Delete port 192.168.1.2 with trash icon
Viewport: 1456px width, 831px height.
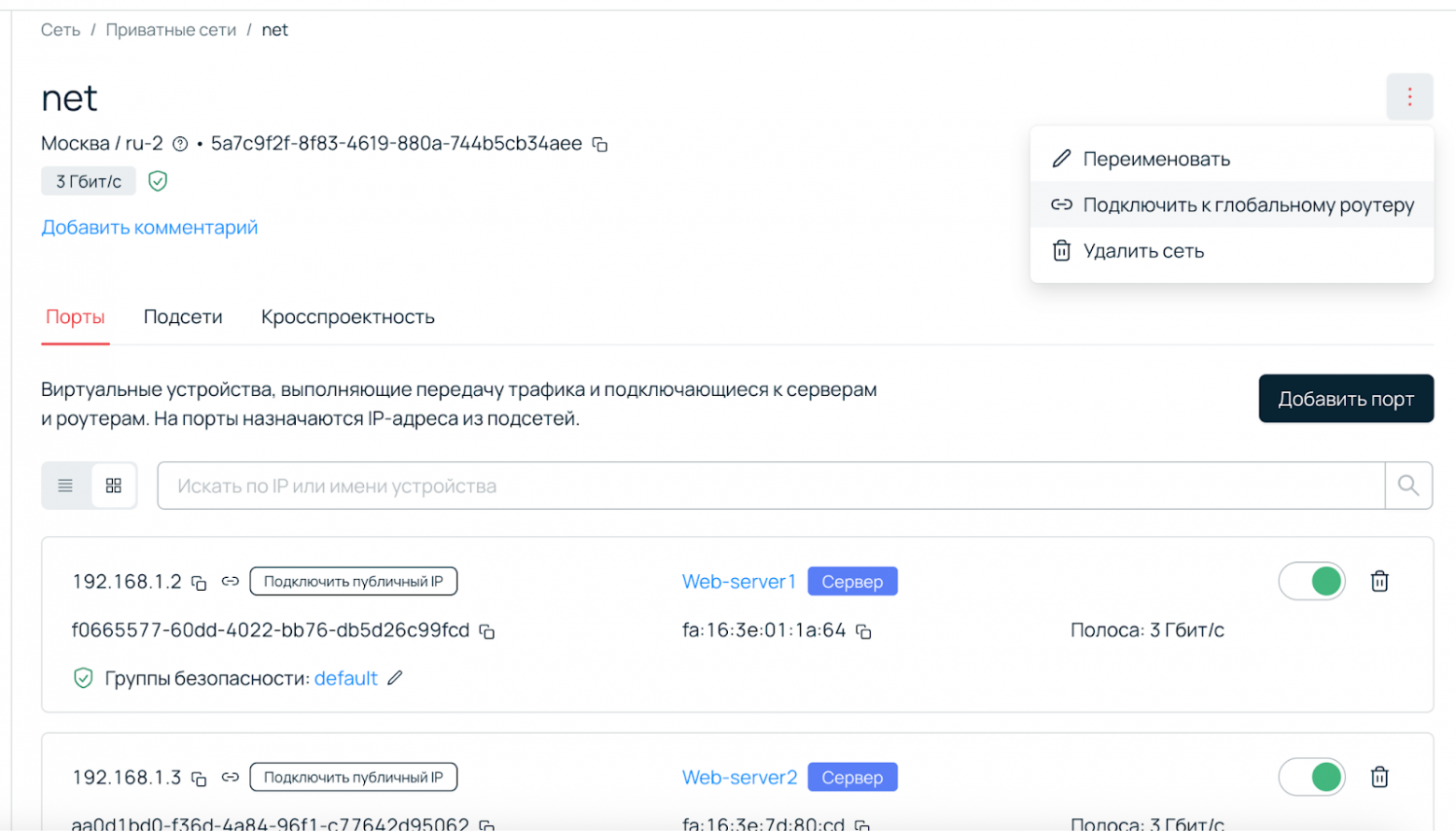pos(1380,581)
